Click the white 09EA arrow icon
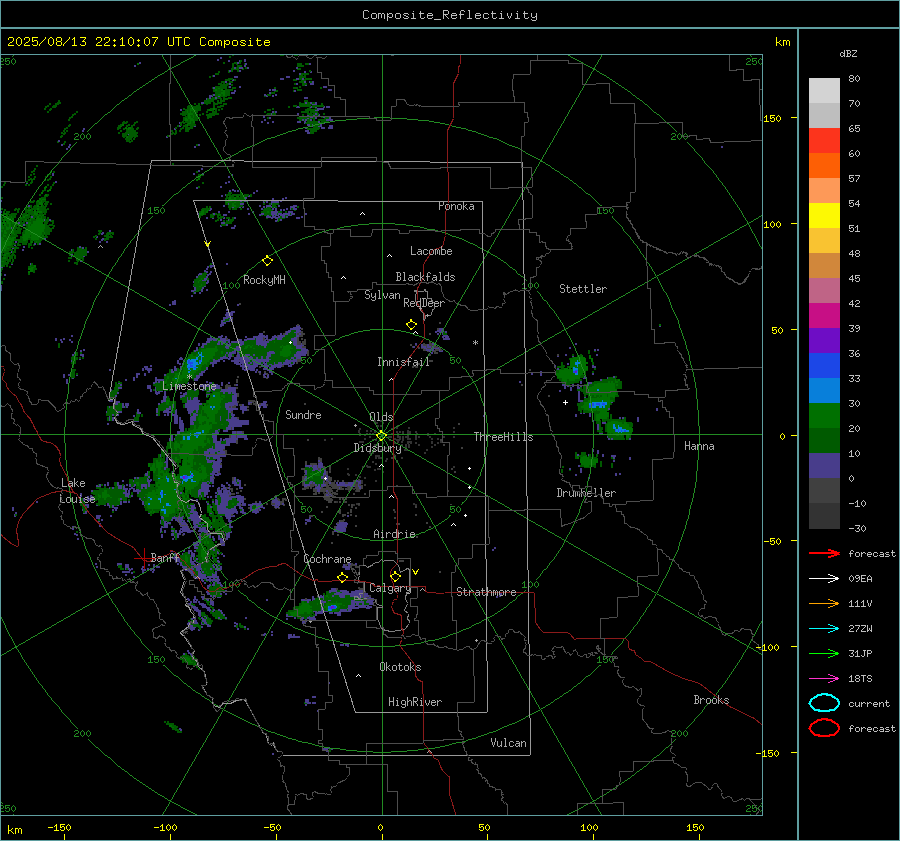 pos(824,579)
